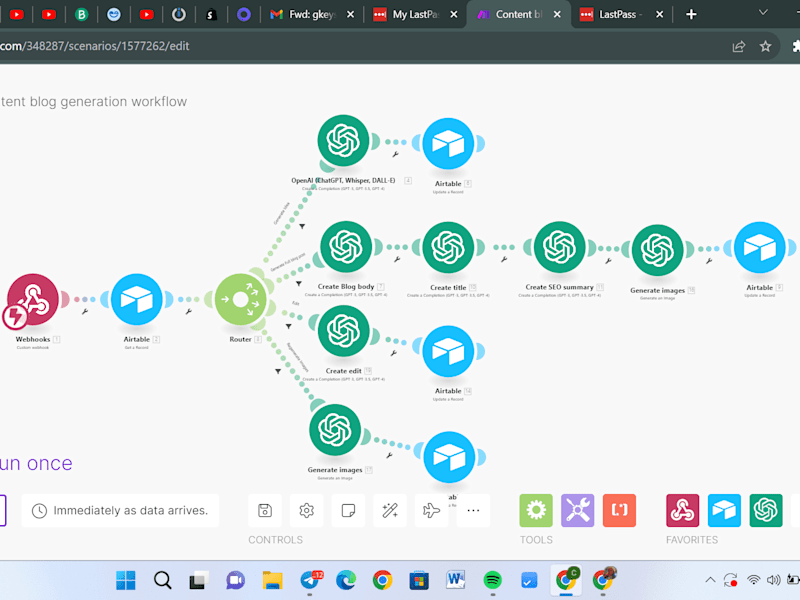Open scenario settings gear in Controls

(307, 510)
